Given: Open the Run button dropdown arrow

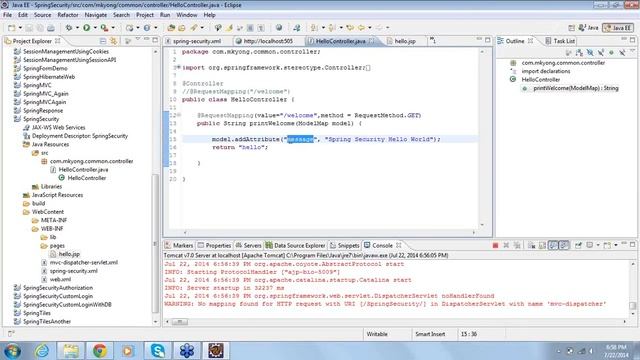Looking at the screenshot, I should [95, 28].
